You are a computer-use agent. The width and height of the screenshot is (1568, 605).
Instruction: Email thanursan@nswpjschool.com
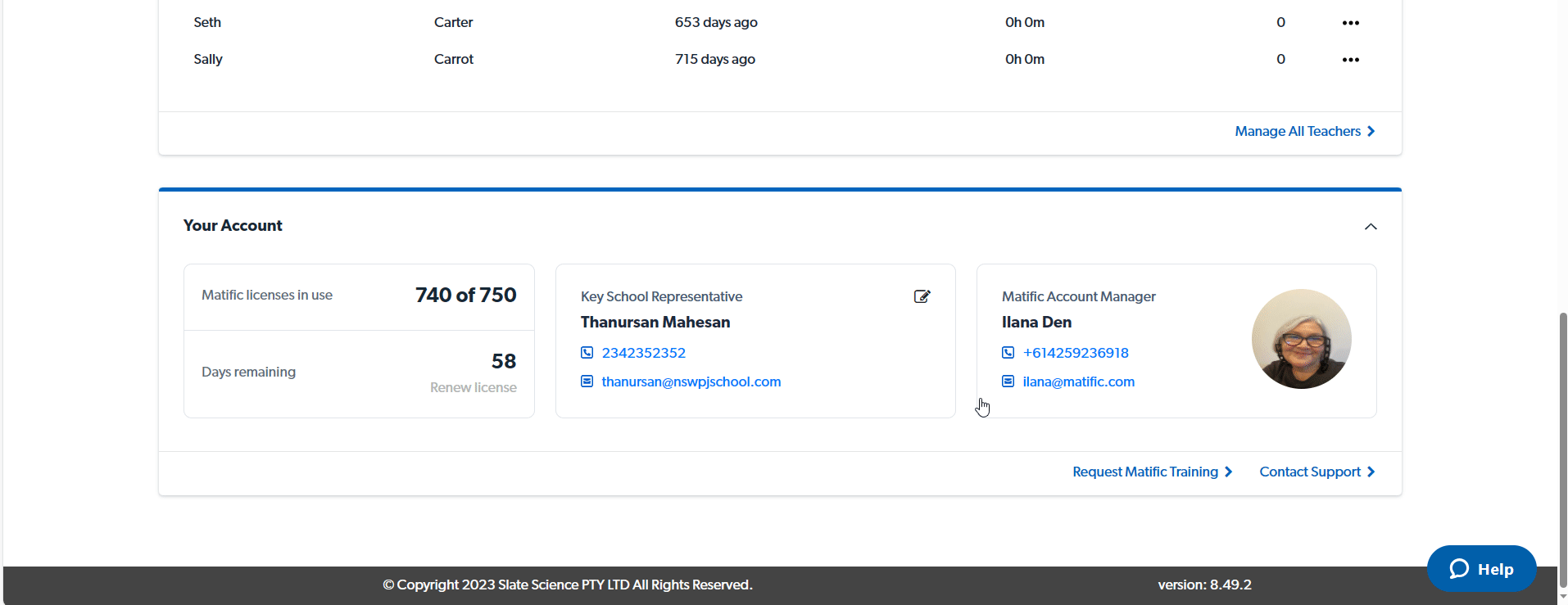pos(691,382)
